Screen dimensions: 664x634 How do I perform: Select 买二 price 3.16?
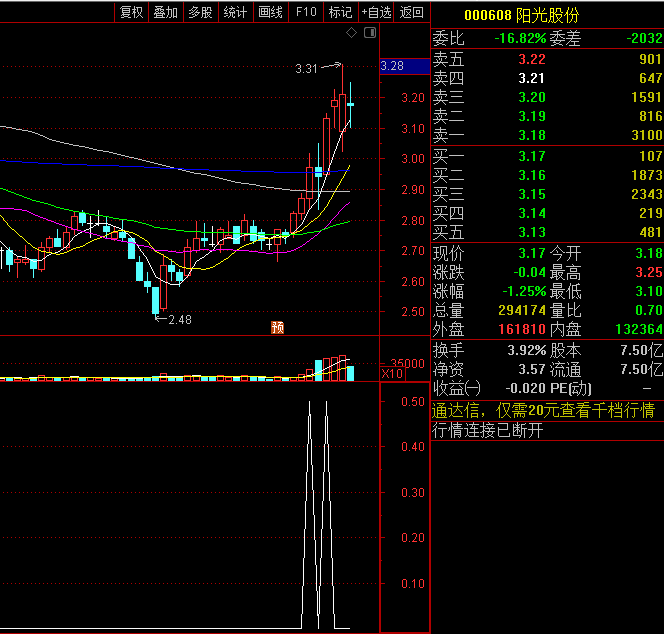(532, 175)
